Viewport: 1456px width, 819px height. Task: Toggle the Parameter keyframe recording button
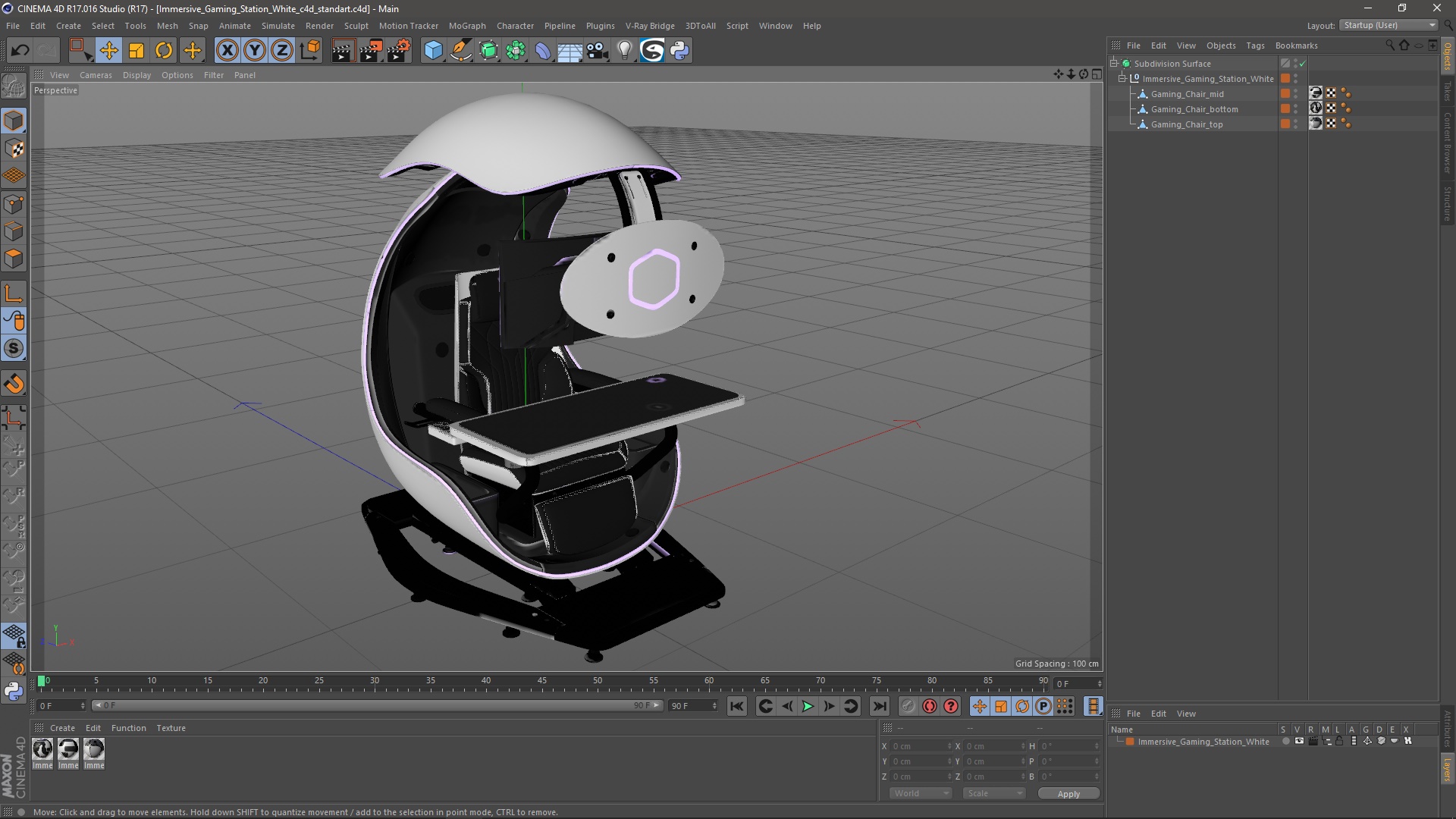(x=1043, y=706)
